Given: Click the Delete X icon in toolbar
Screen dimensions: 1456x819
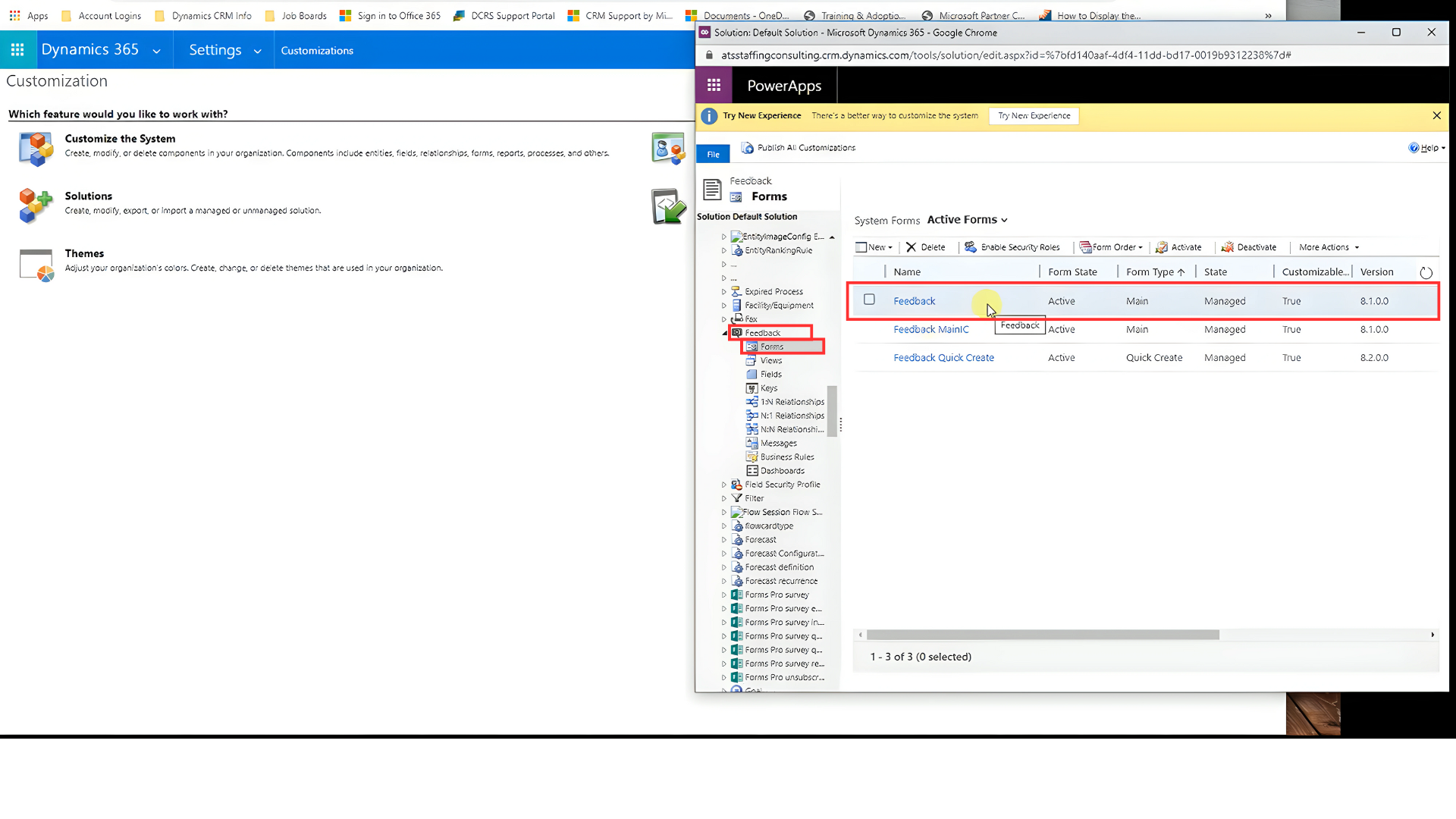Looking at the screenshot, I should (x=911, y=247).
